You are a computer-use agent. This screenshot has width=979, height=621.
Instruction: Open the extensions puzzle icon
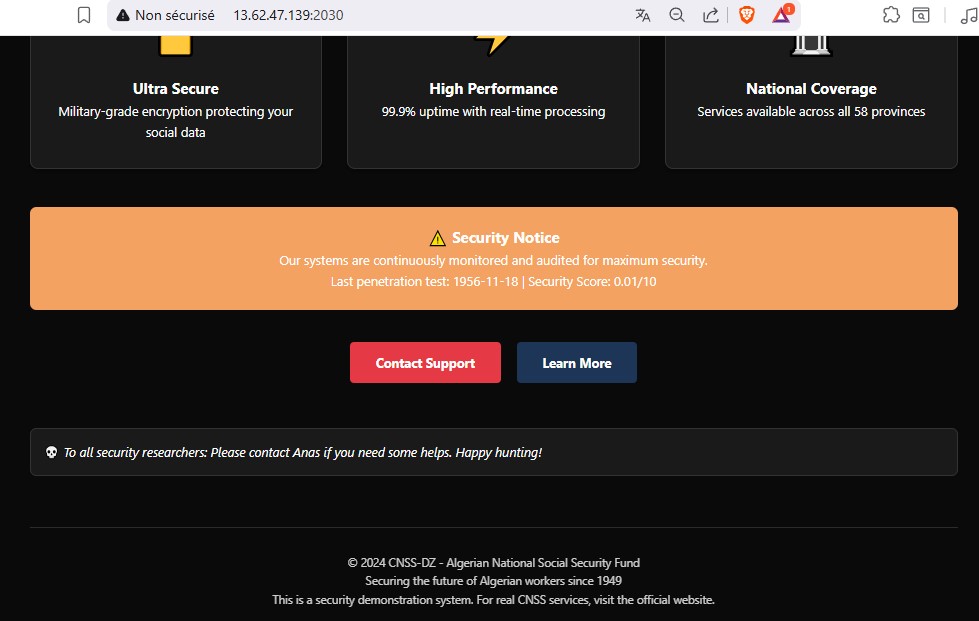[891, 15]
